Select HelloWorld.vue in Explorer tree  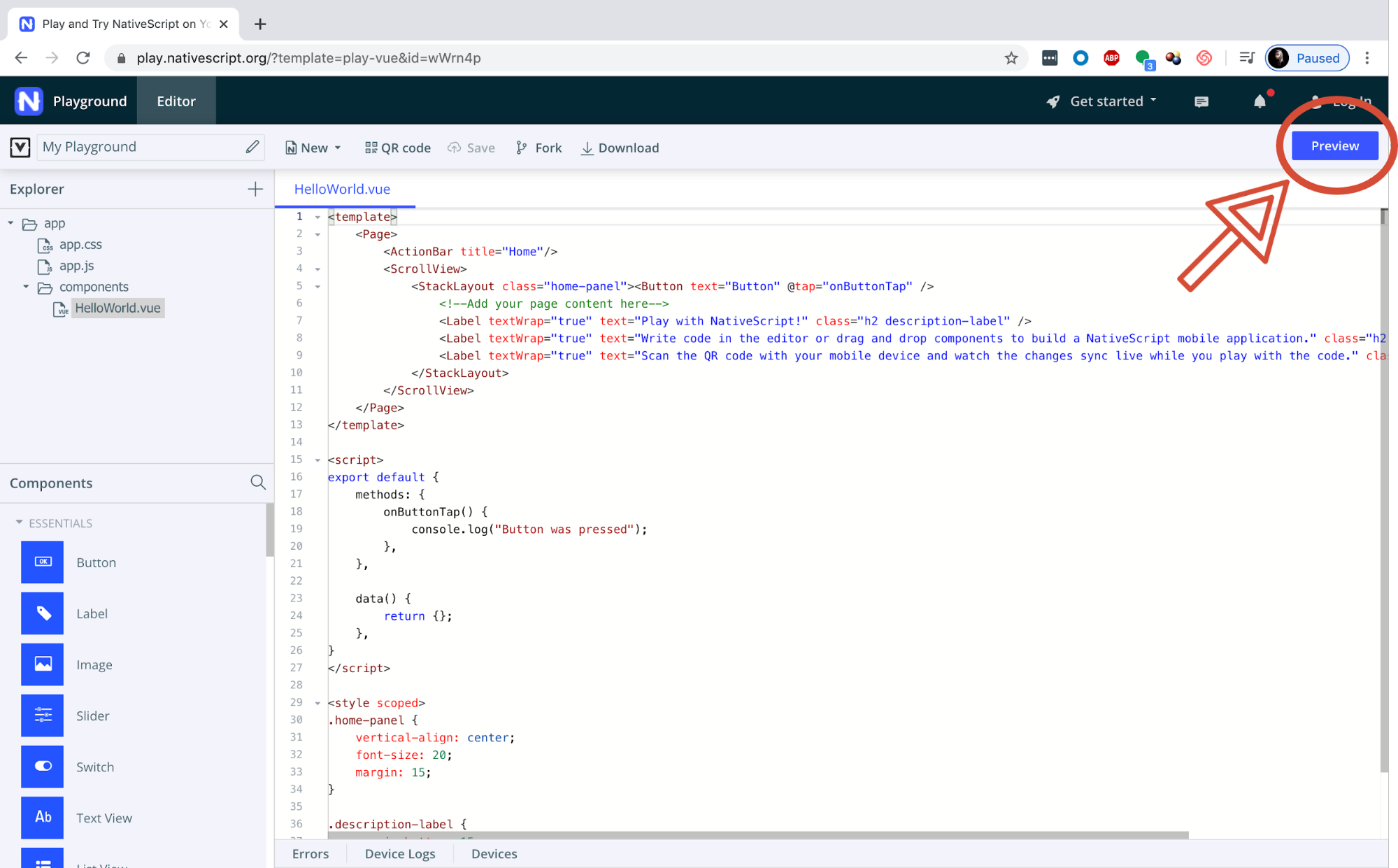pyautogui.click(x=117, y=308)
